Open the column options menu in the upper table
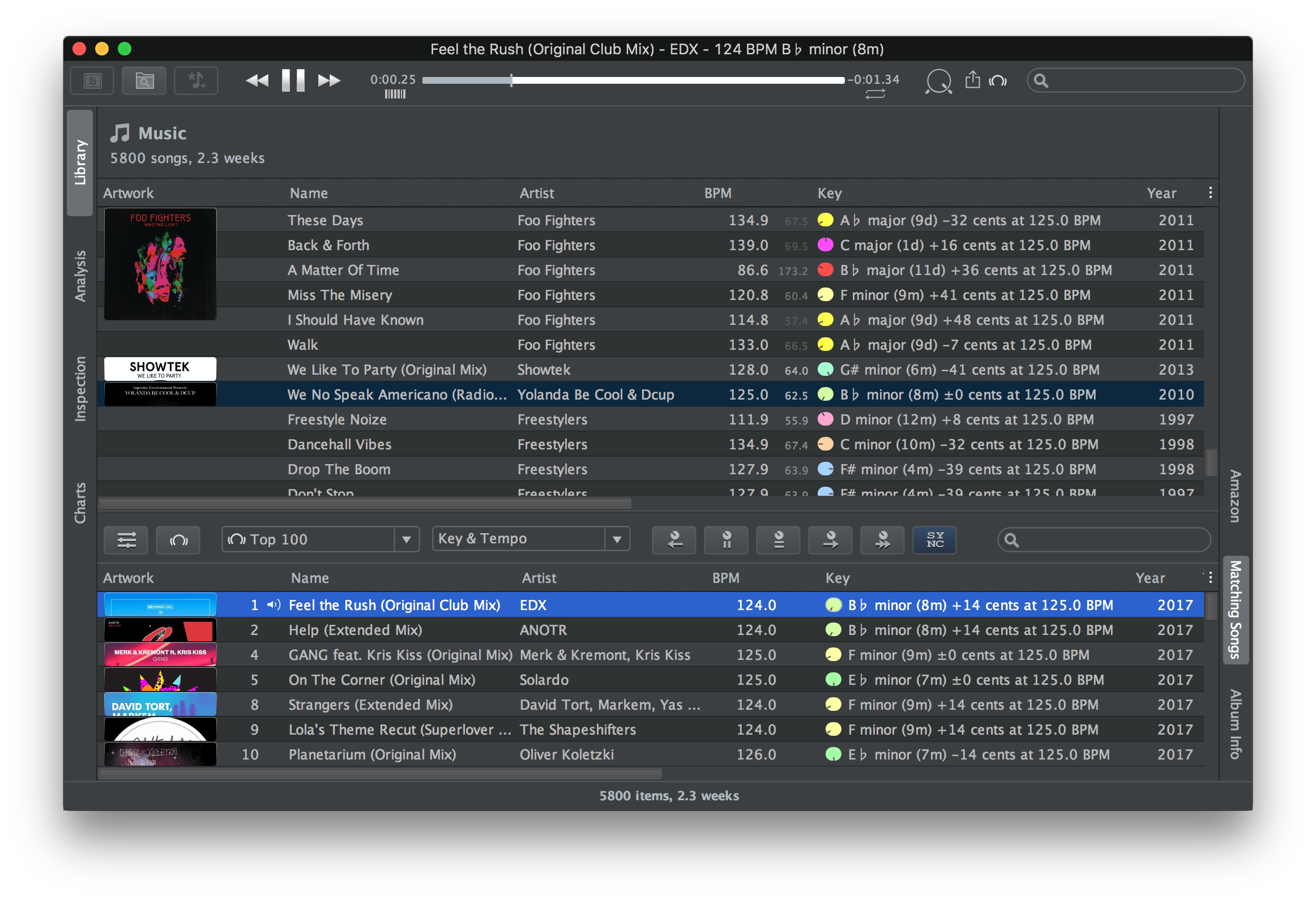 (1210, 193)
